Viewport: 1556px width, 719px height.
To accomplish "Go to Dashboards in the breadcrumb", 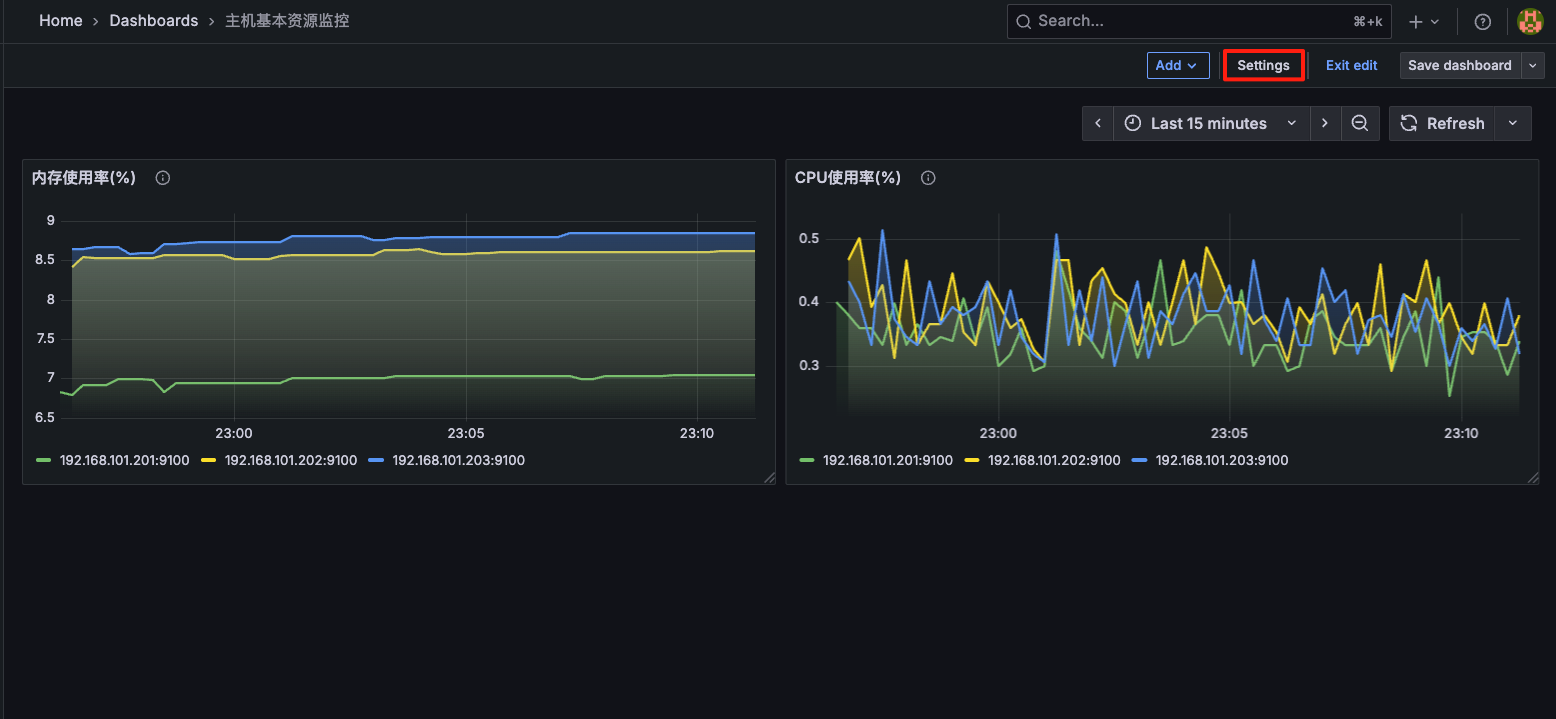I will pos(154,20).
